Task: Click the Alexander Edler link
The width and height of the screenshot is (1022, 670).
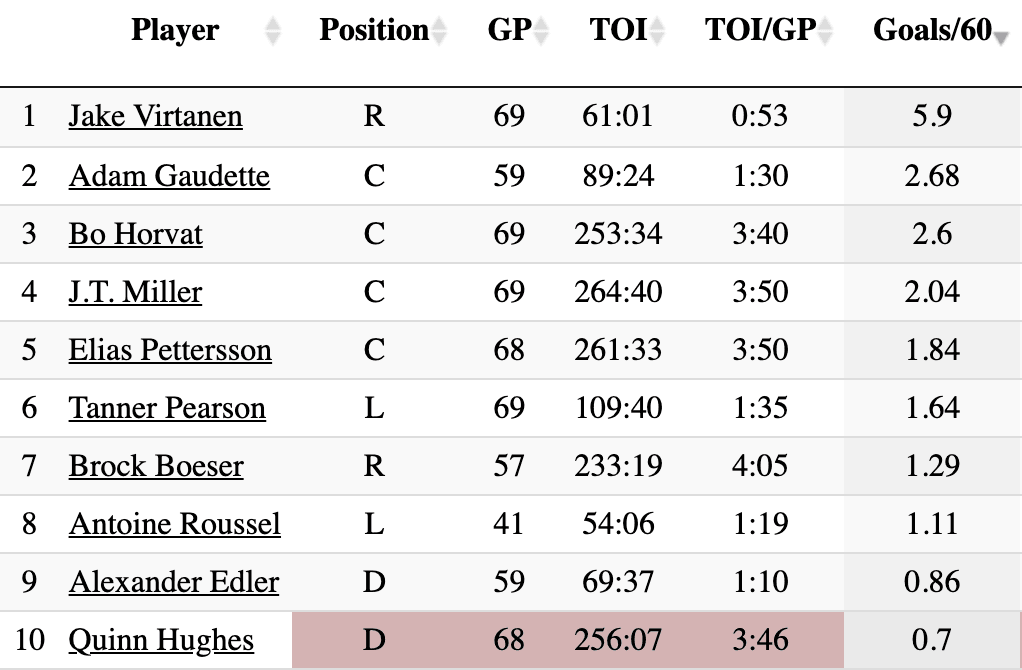Action: [173, 582]
